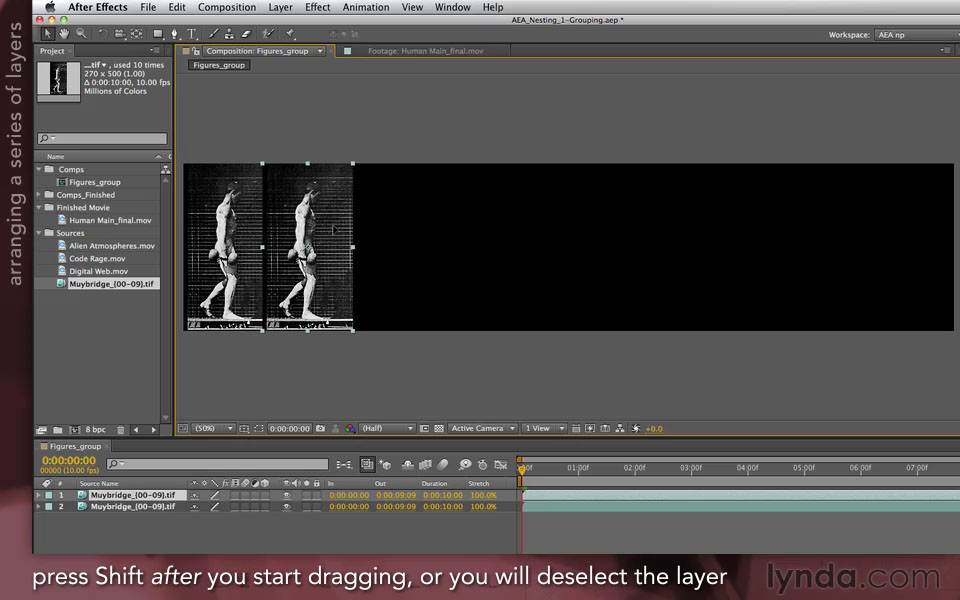Collapse the Sources folder
The image size is (960, 600).
point(39,233)
